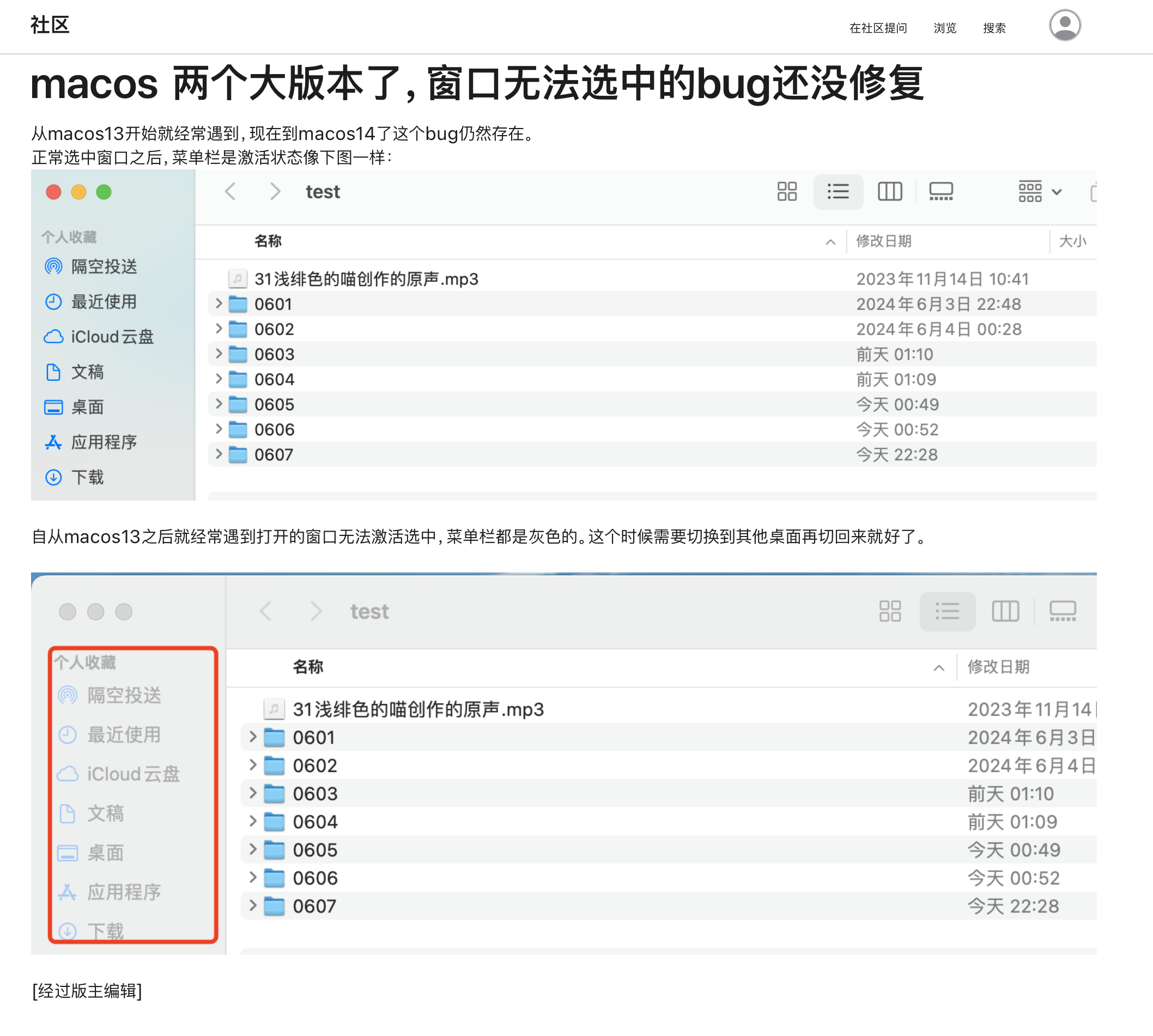
Task: Open 下载 in top Finder sidebar
Action: coord(87,478)
